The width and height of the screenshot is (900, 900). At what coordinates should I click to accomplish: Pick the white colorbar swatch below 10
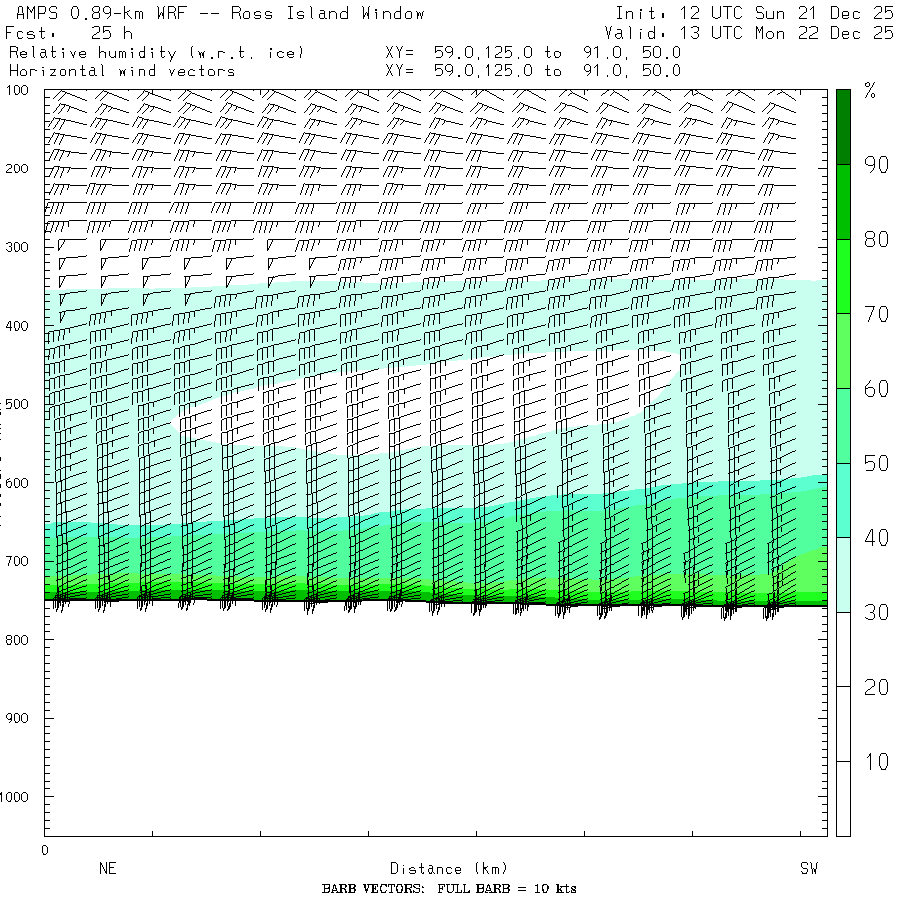(x=843, y=799)
